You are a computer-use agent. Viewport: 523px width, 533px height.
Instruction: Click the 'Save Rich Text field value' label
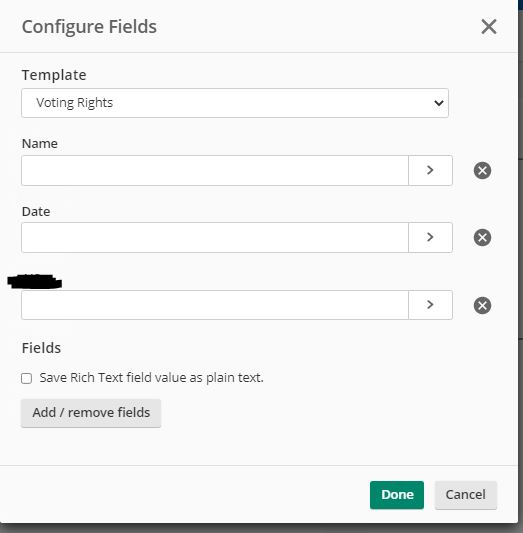coord(152,378)
